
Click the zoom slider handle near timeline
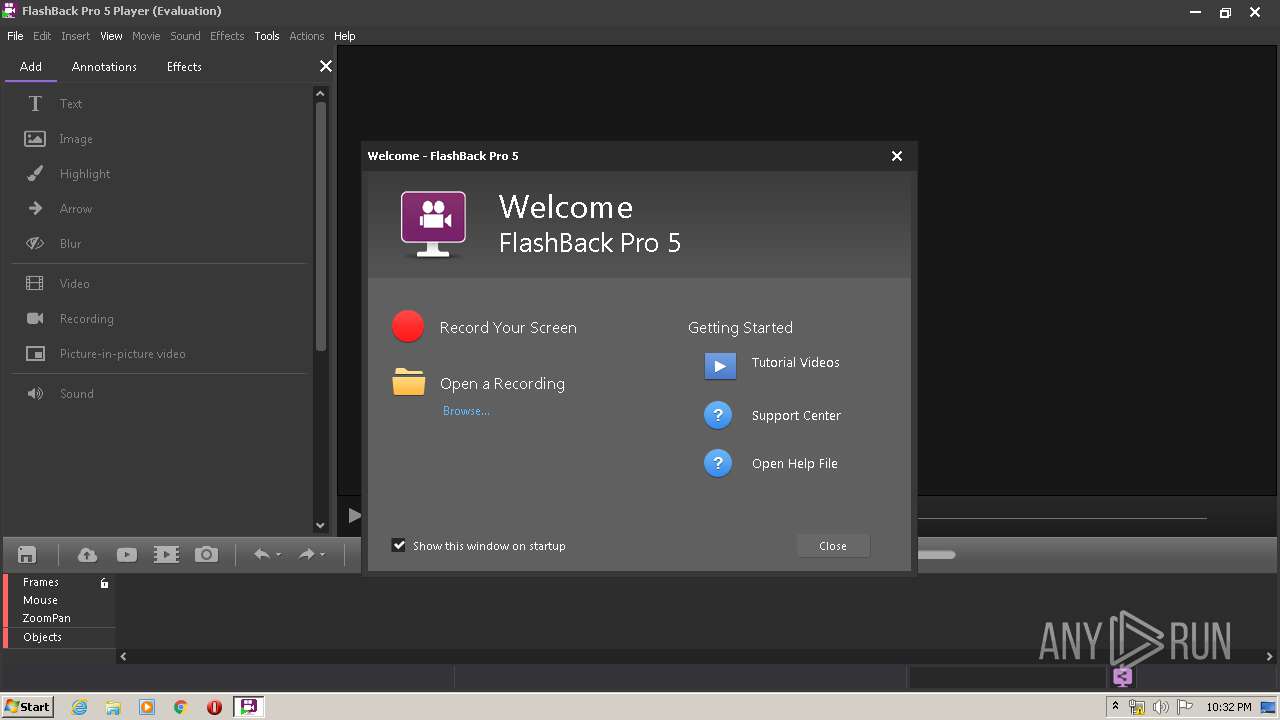(x=936, y=555)
